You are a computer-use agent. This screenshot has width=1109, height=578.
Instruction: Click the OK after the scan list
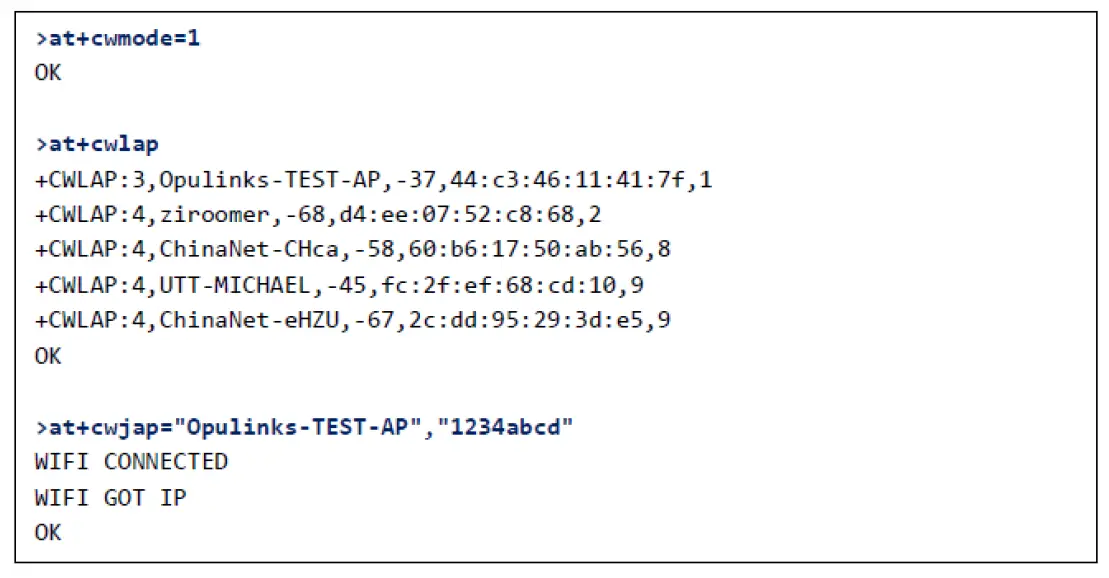[x=47, y=356]
